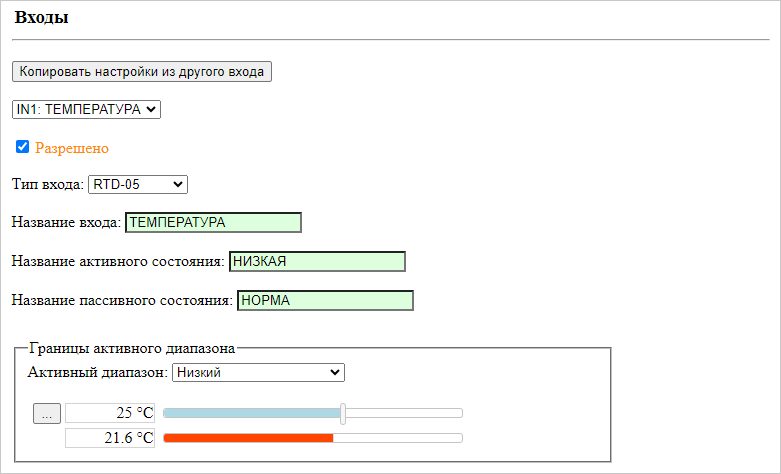Click the chevron arrow on RTD-05 selector
781x474 pixels.
pos(177,184)
